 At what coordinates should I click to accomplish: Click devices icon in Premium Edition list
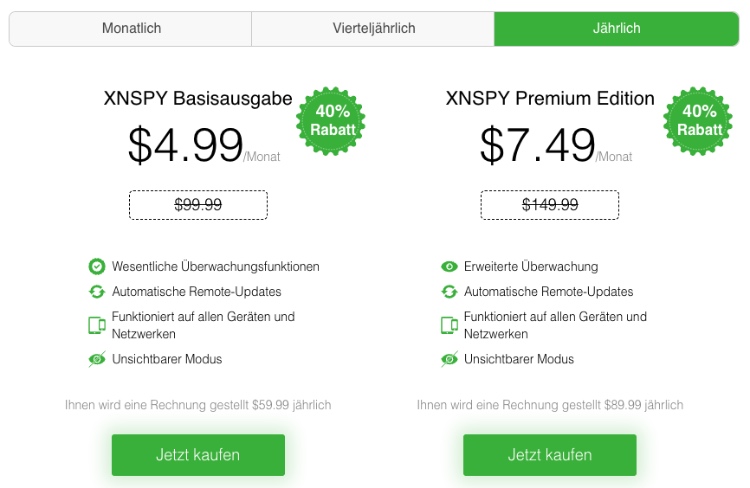coord(449,325)
